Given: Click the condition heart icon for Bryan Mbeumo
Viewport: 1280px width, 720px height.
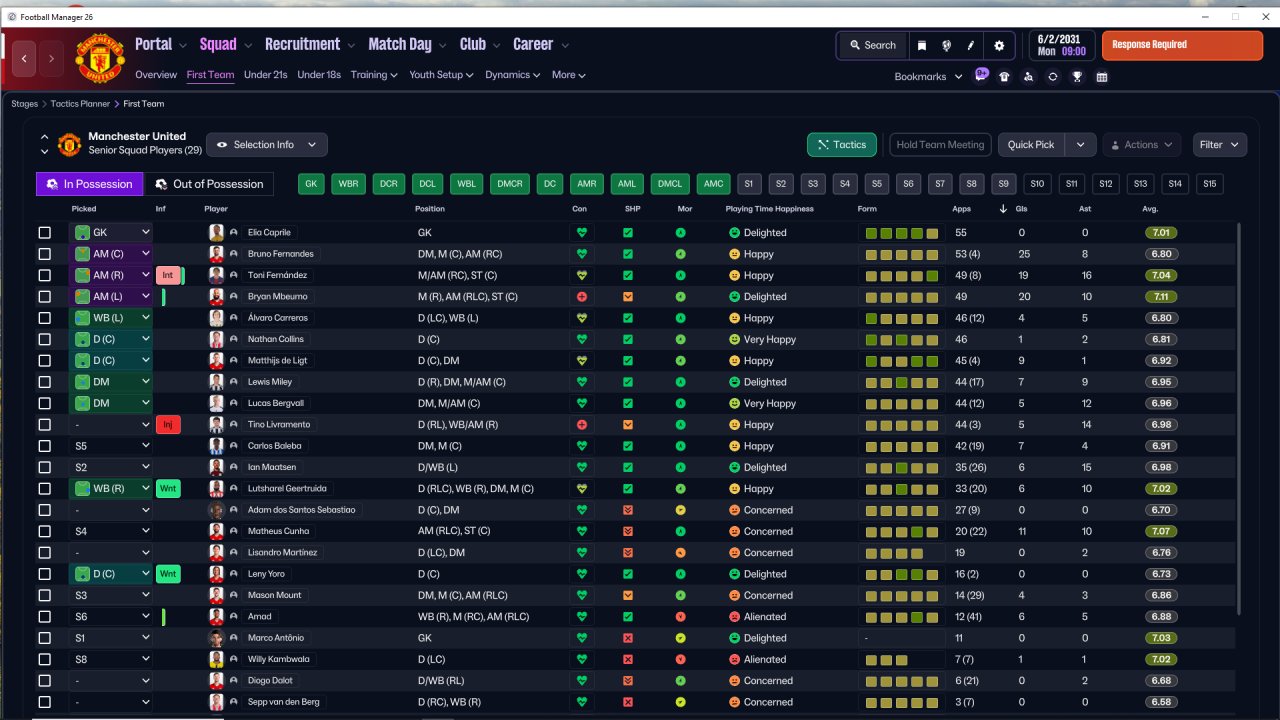Looking at the screenshot, I should pyautogui.click(x=581, y=297).
